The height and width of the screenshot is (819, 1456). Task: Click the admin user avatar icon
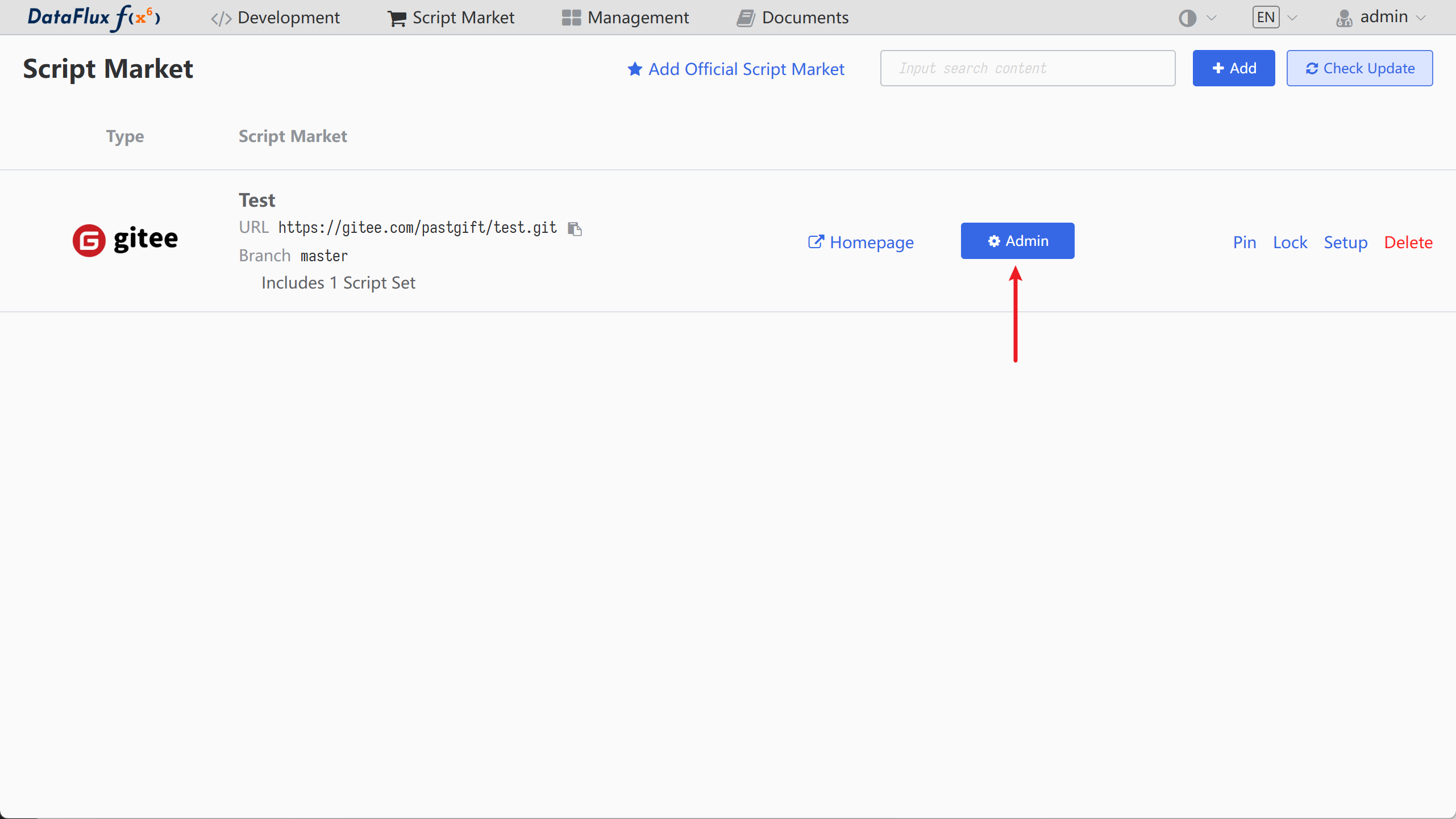(x=1344, y=18)
